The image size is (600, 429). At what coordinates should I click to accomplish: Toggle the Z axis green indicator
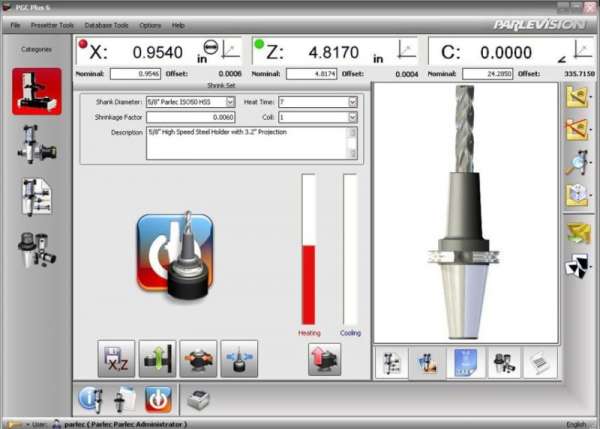coord(259,44)
